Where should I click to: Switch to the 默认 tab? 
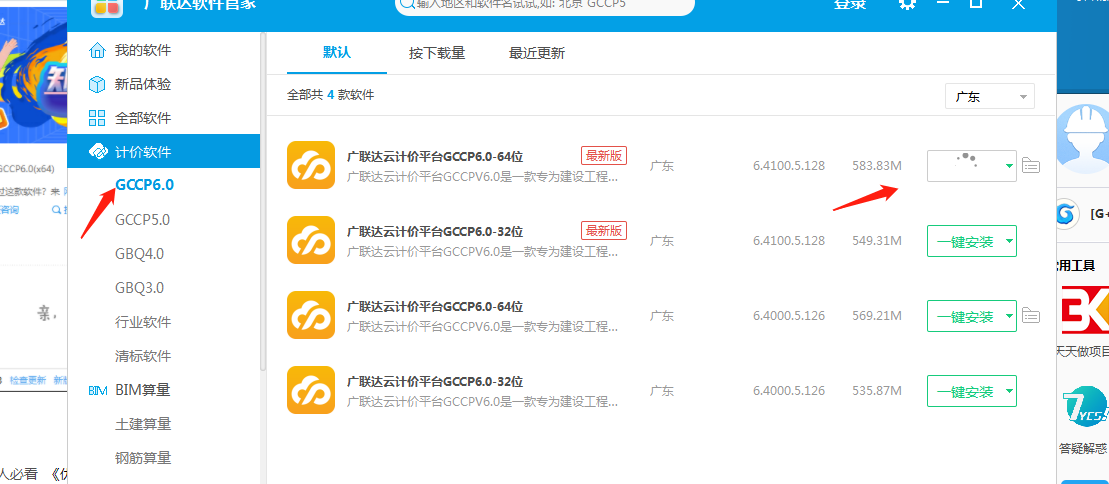tap(337, 52)
